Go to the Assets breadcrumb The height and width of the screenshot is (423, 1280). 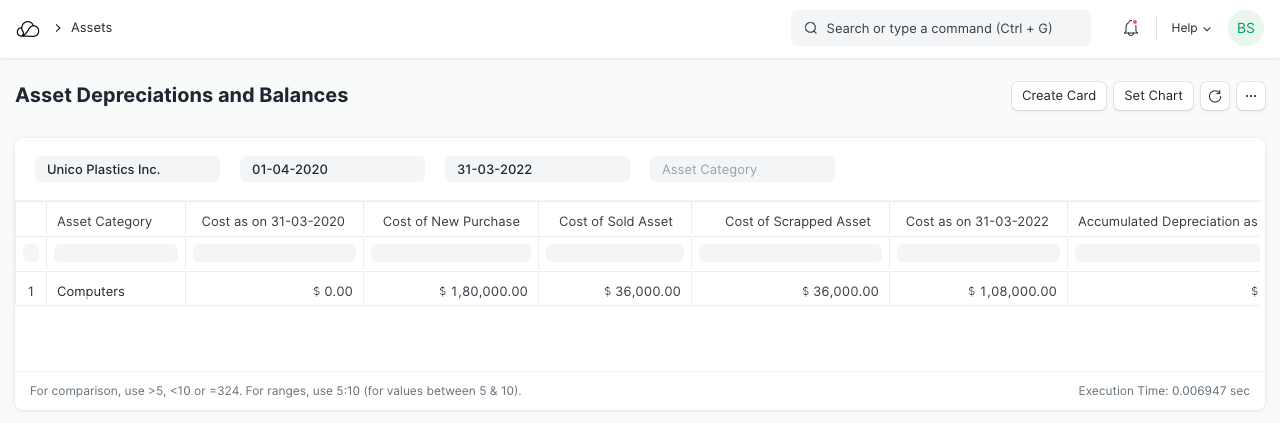point(91,28)
